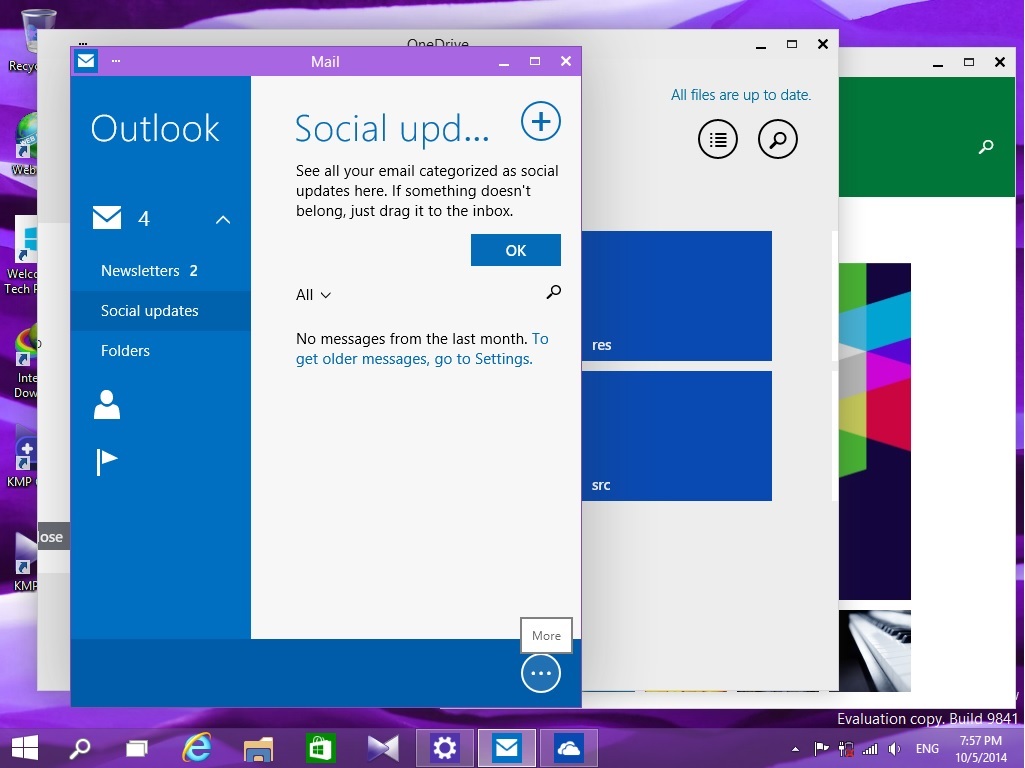
Task: Minimize the Mail window
Action: tap(504, 62)
